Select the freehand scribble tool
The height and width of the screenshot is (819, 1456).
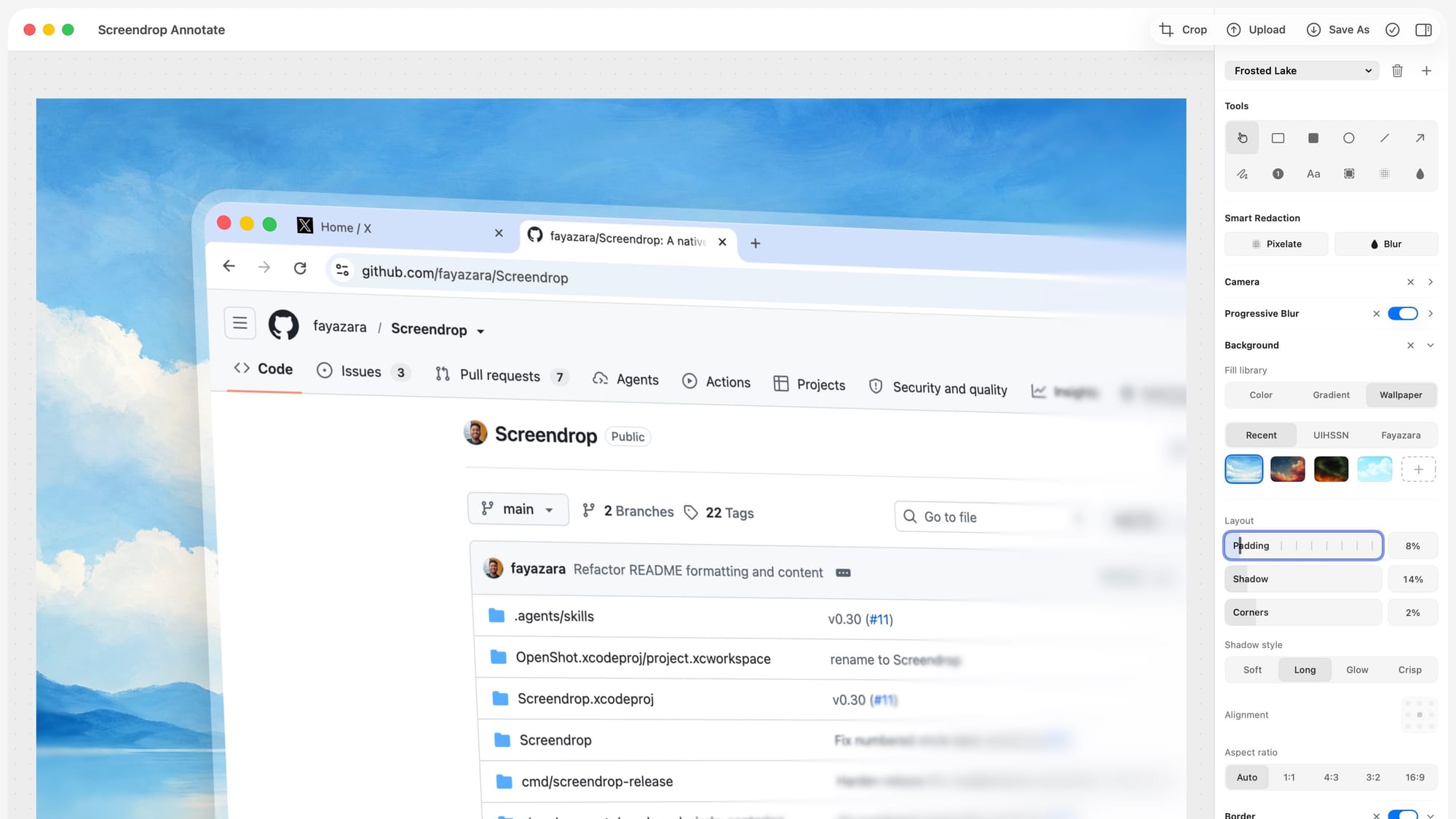click(x=1242, y=173)
